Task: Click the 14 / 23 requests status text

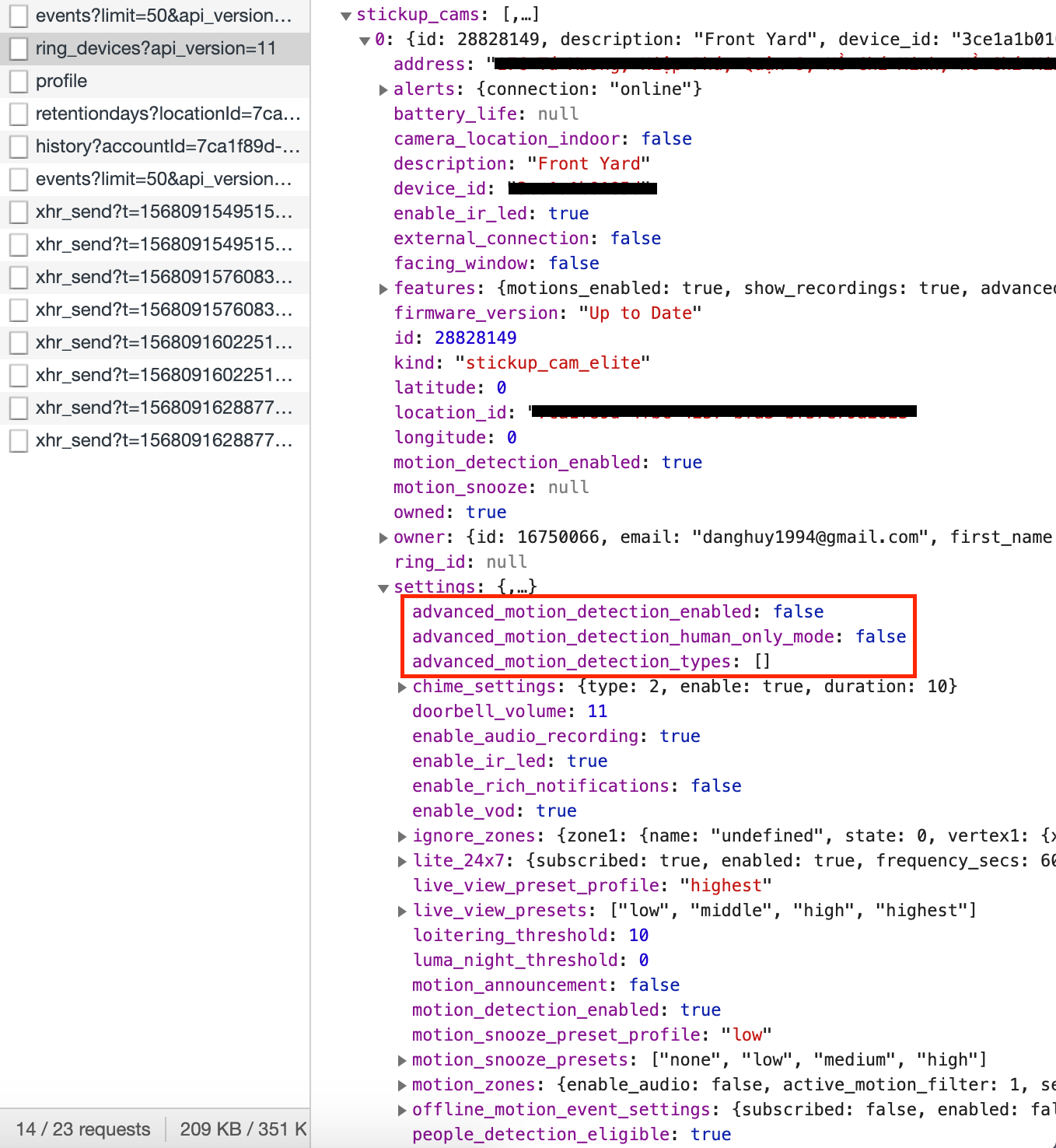Action: 83,1129
